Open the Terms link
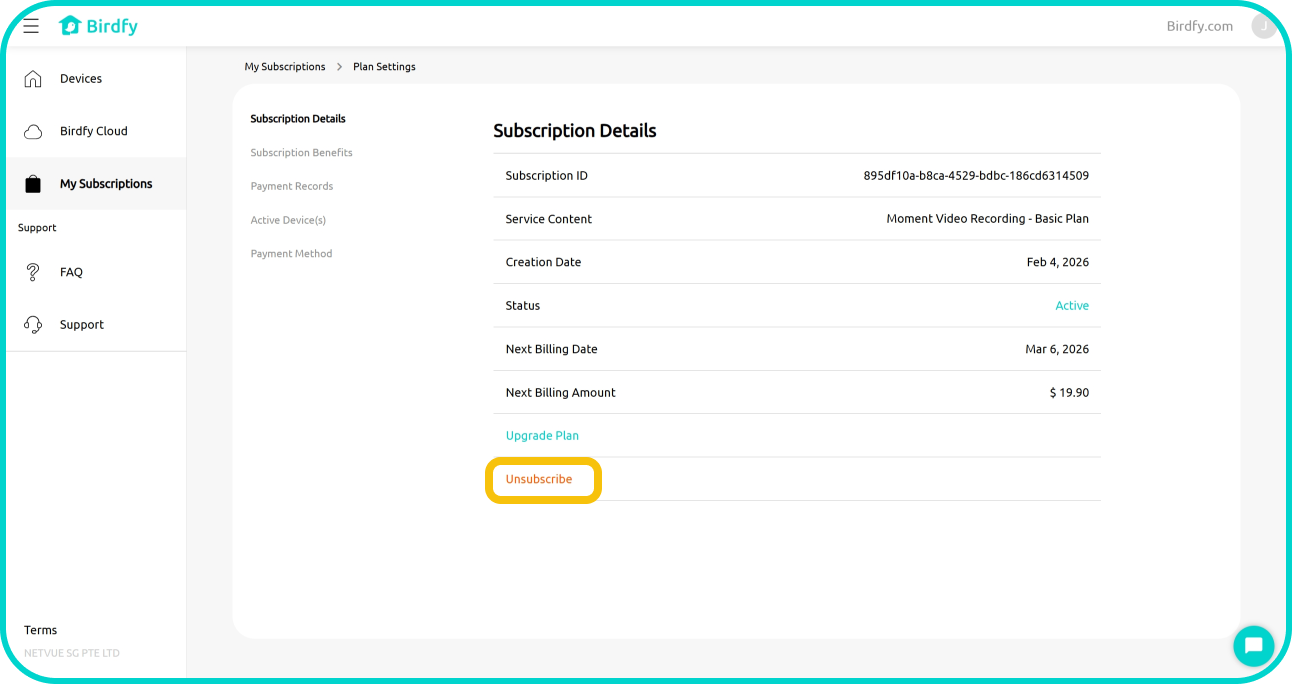 click(40, 630)
